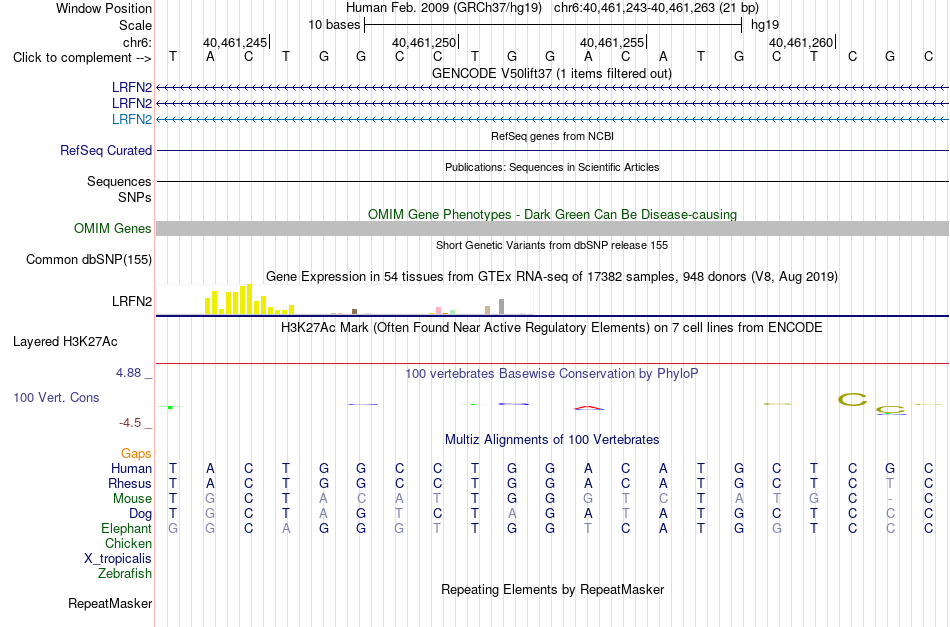
Task: Select the 'X_tropicalis' species row label
Action: 118,559
